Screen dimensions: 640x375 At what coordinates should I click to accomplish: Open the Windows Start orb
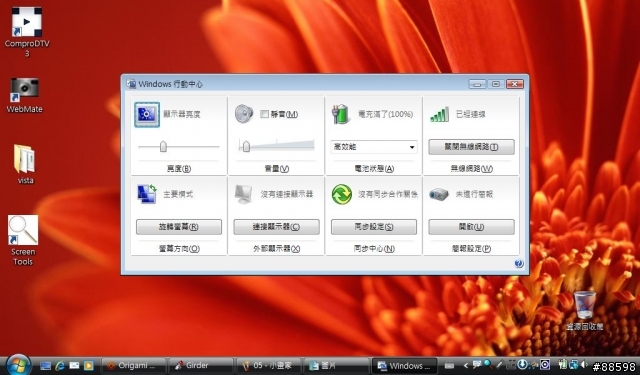click(18, 365)
